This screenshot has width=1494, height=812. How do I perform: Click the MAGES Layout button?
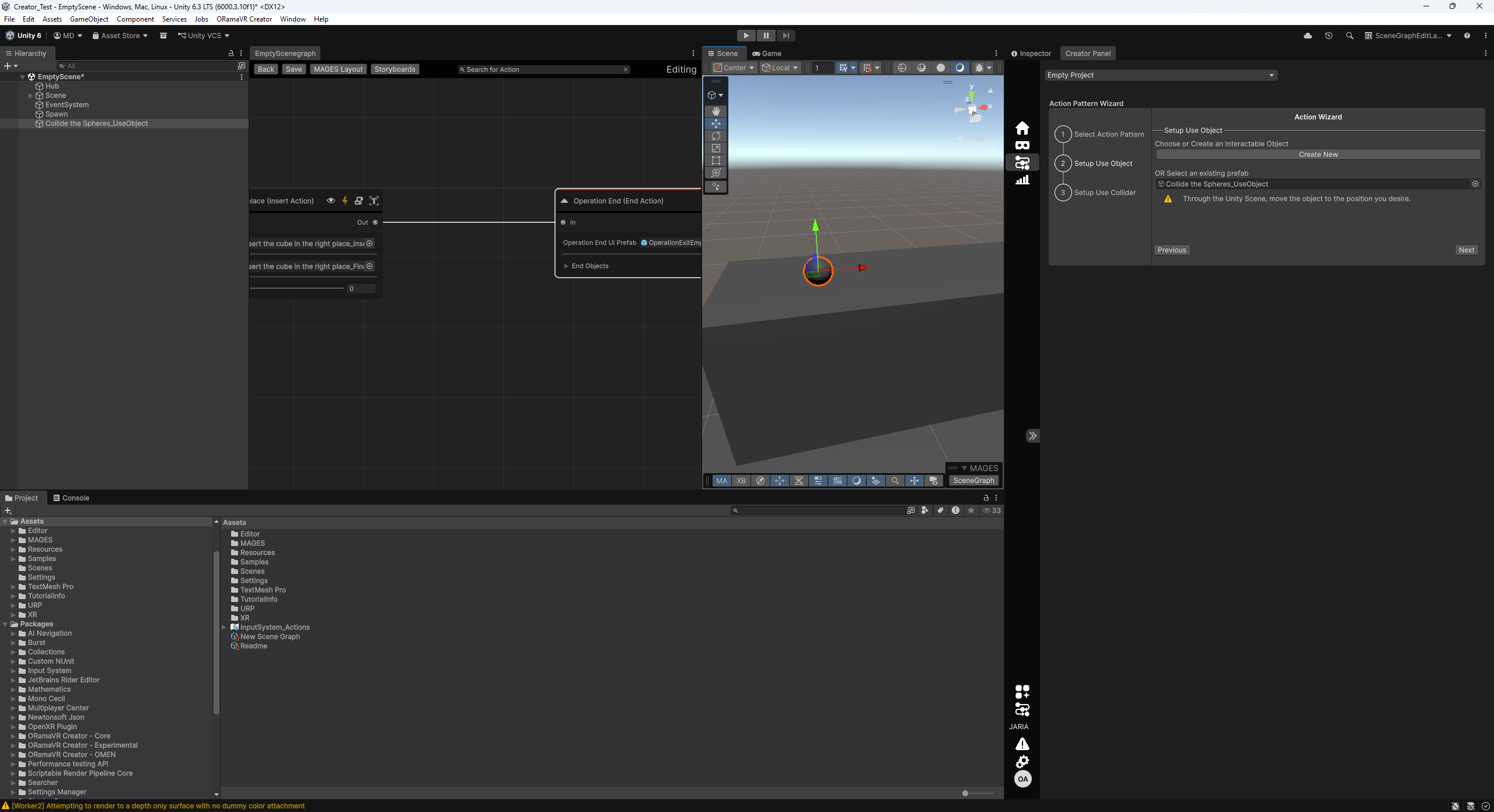[338, 69]
